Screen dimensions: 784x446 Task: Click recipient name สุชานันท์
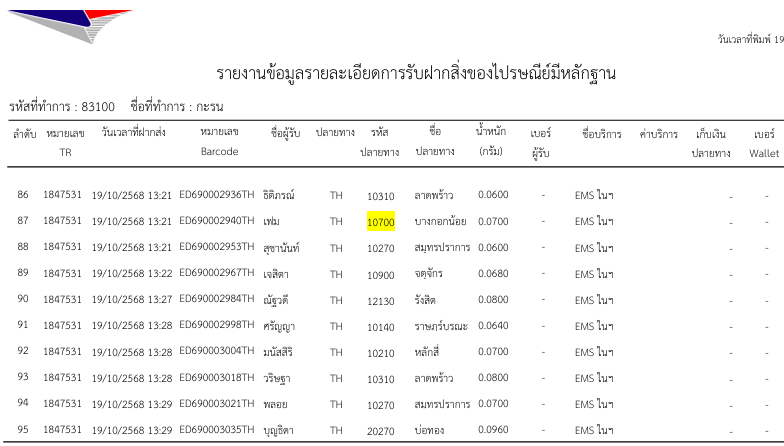(x=281, y=248)
